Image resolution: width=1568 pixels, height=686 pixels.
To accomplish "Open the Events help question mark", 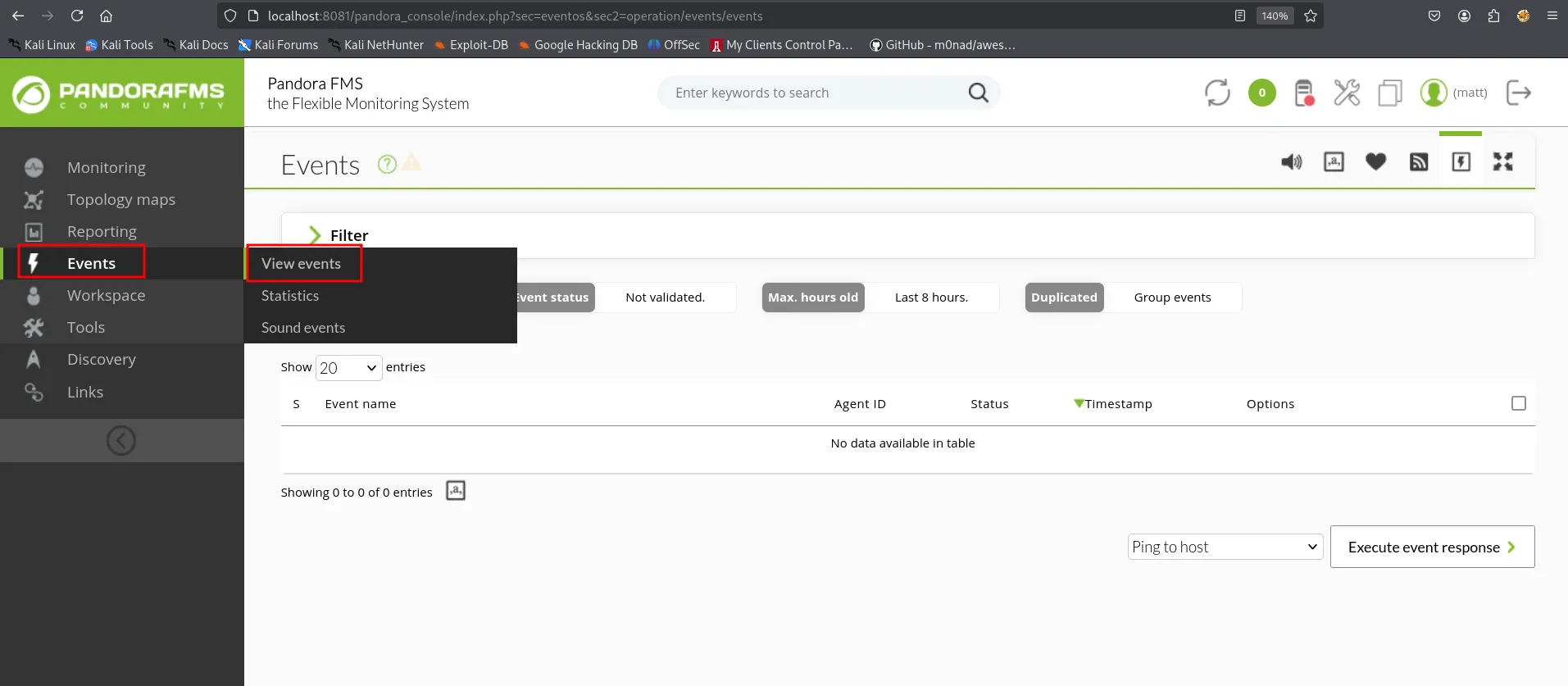I will click(387, 164).
